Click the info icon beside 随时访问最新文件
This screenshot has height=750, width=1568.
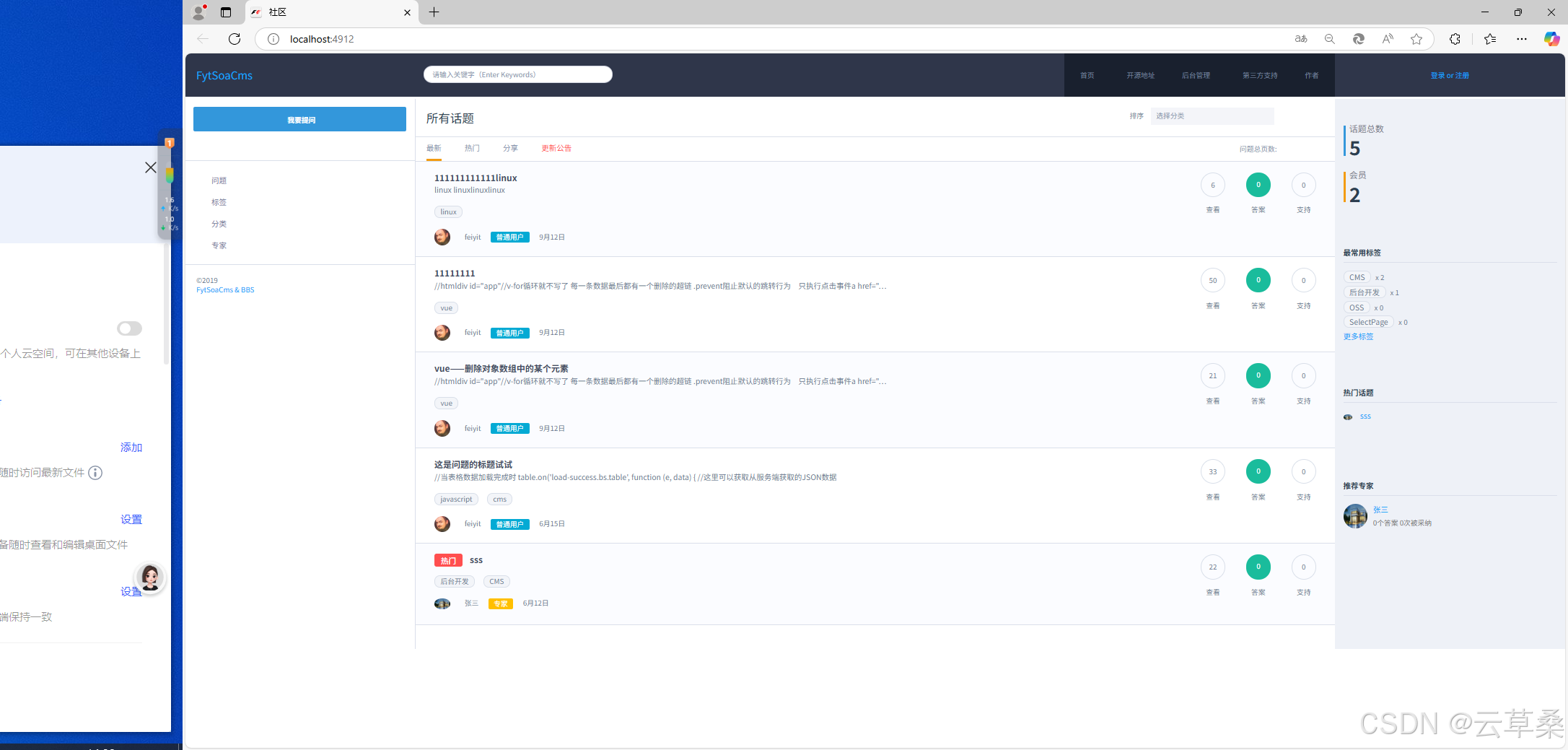click(95, 473)
